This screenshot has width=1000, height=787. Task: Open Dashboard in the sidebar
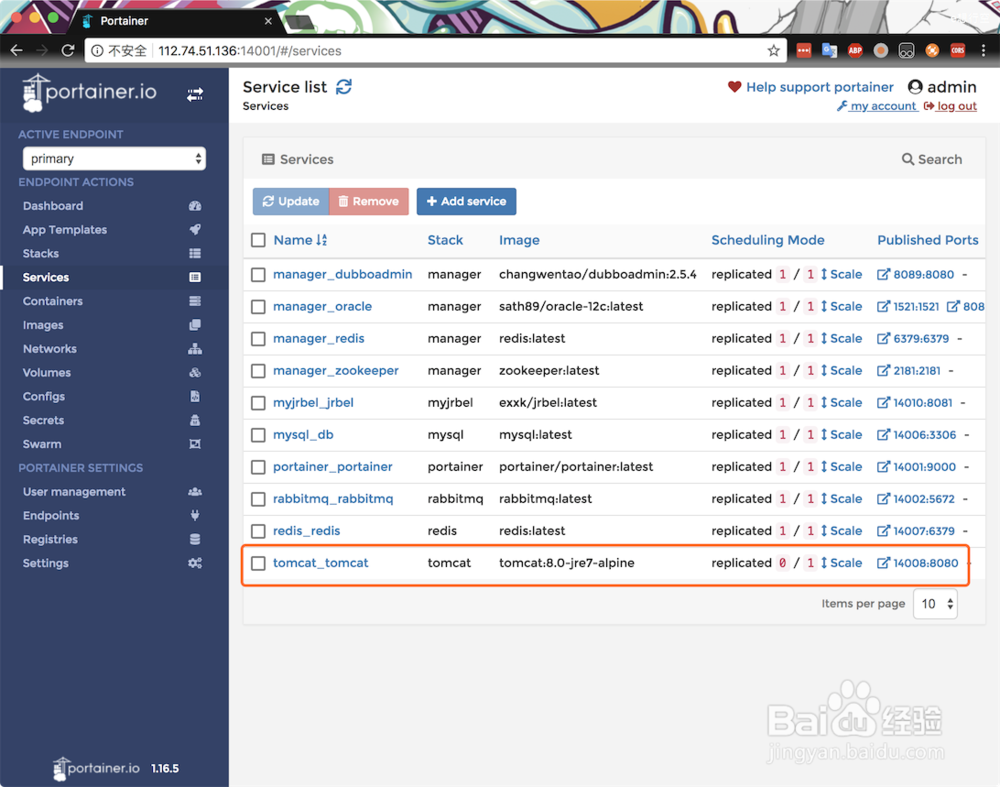click(x=114, y=206)
